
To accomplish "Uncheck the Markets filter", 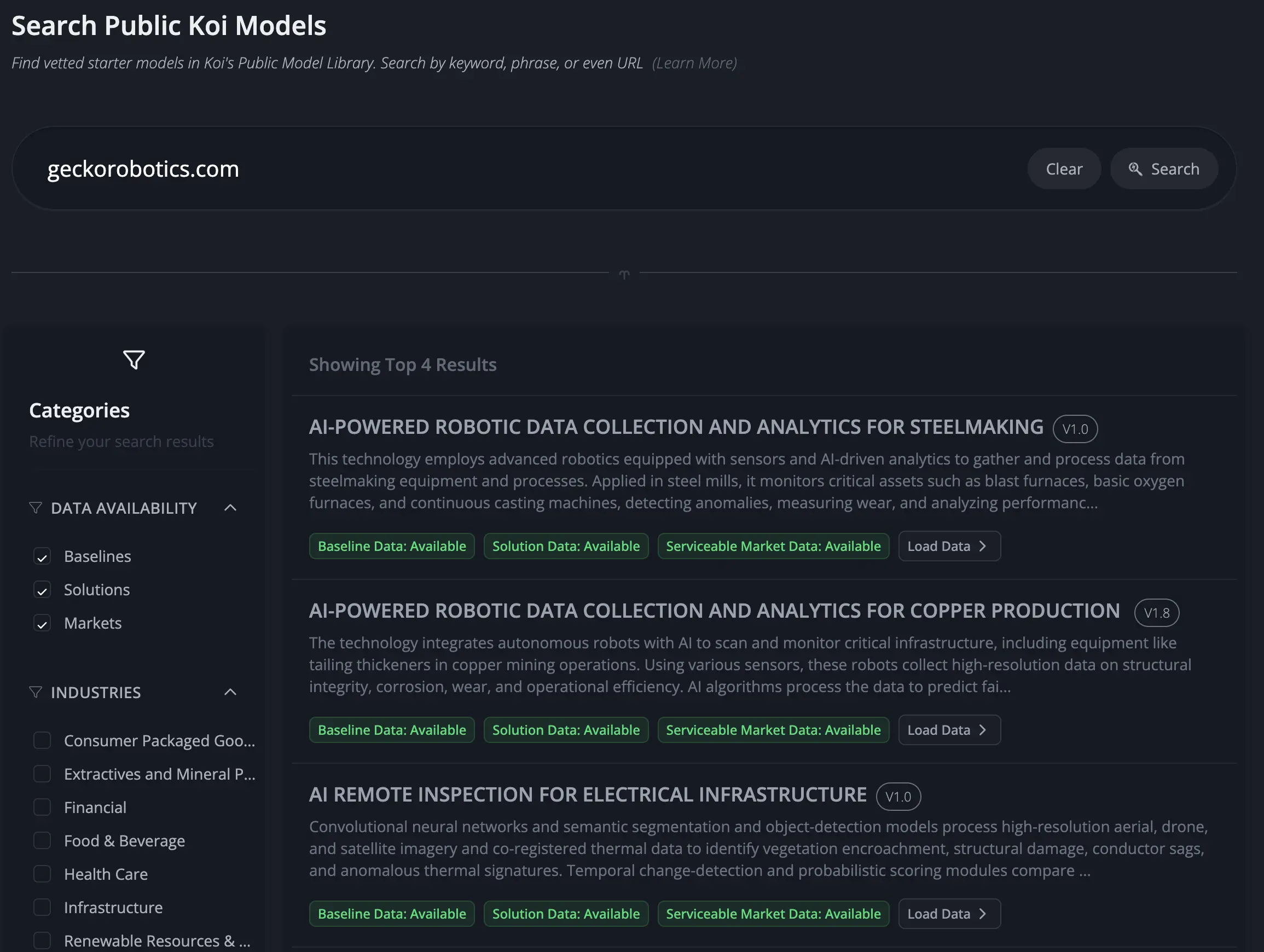I will (42, 623).
